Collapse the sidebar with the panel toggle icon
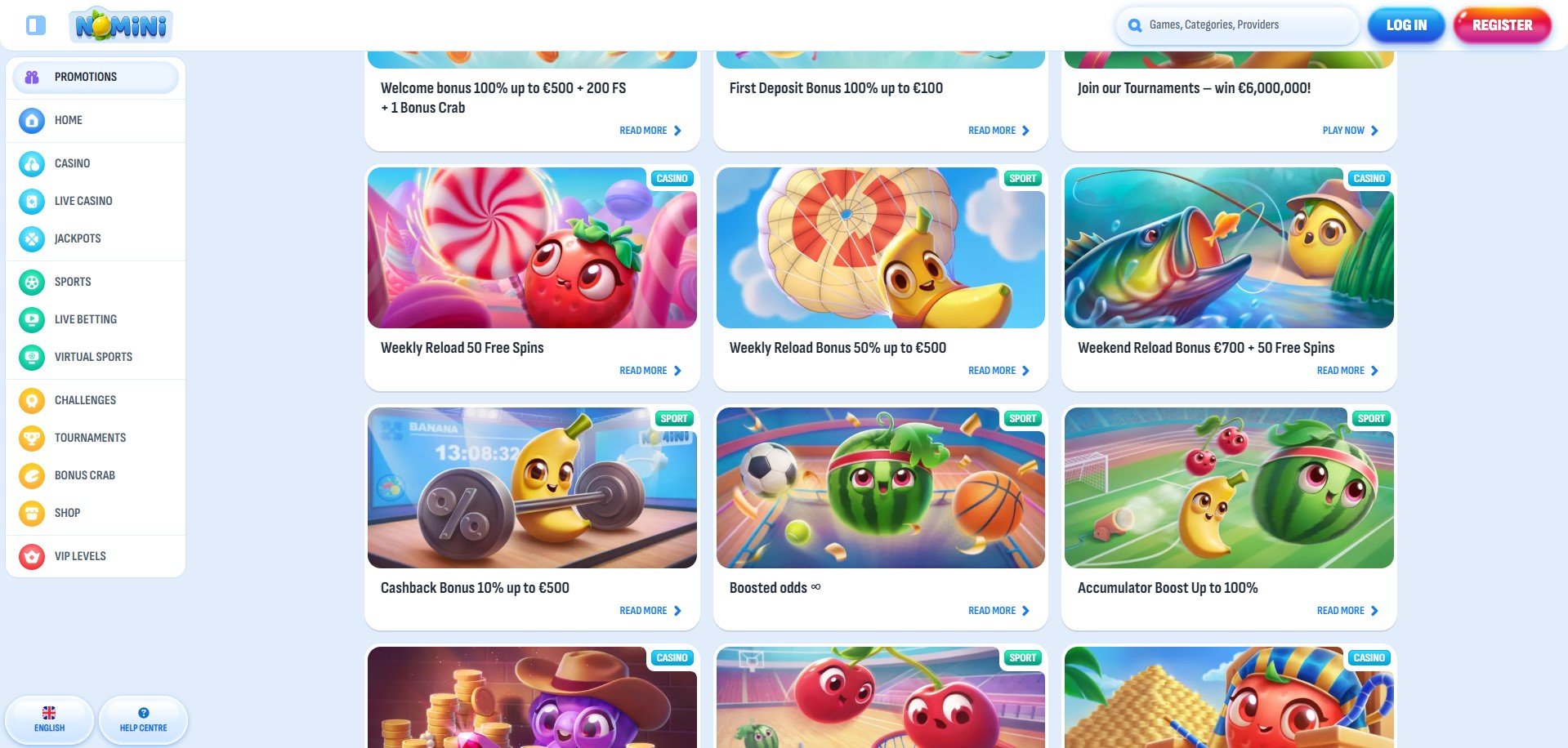 coord(35,25)
